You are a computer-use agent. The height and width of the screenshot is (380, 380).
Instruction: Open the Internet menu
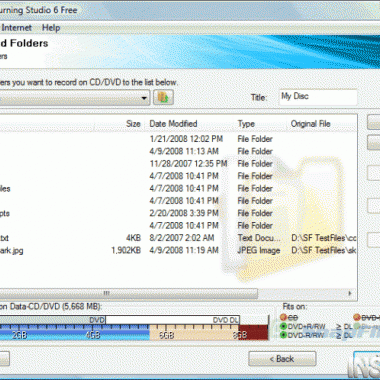click(17, 28)
